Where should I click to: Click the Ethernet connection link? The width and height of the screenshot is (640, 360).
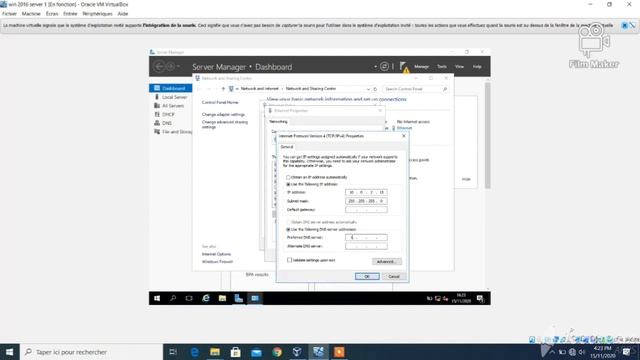(x=404, y=128)
